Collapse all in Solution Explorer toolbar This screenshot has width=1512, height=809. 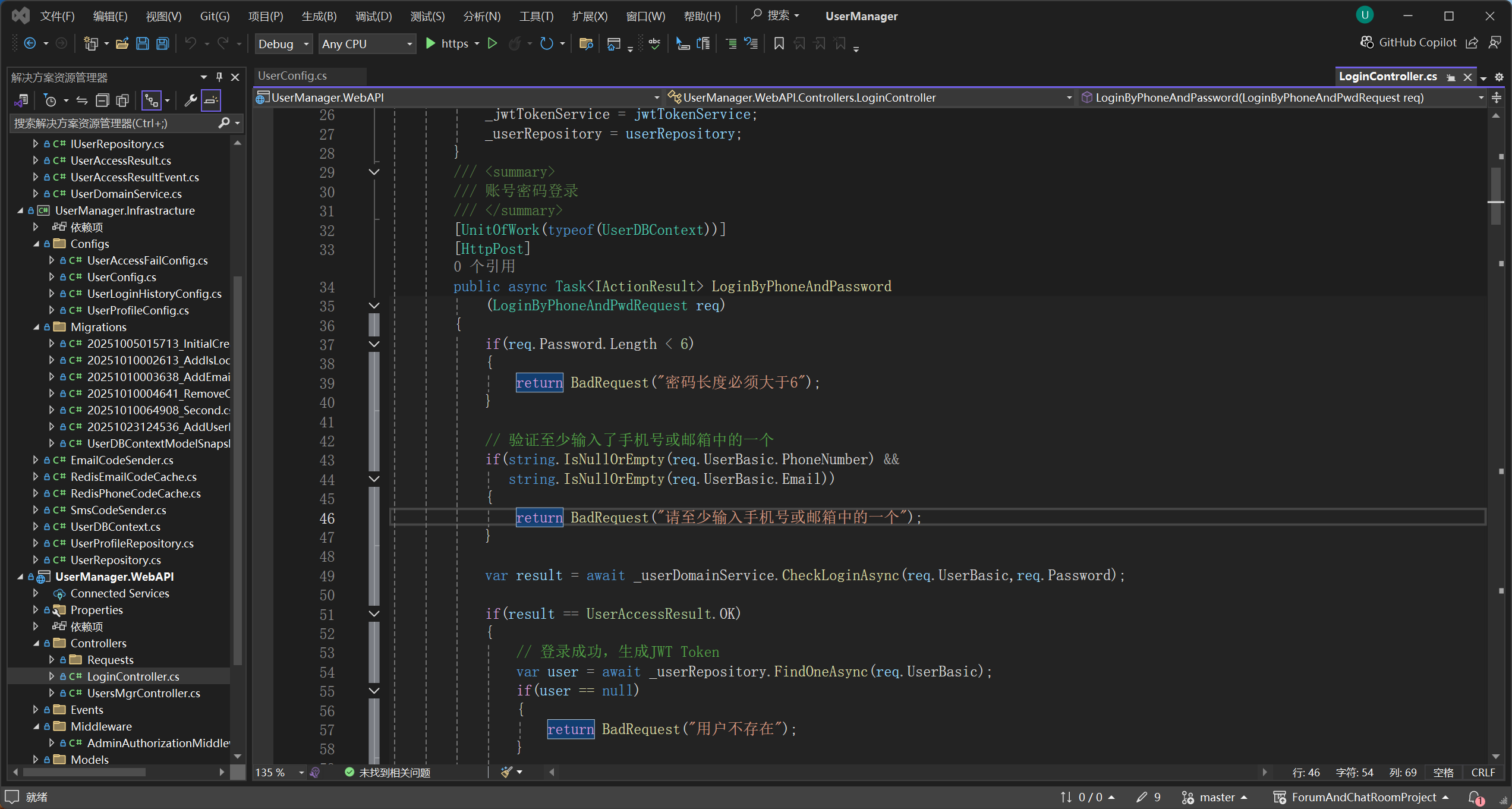[102, 100]
